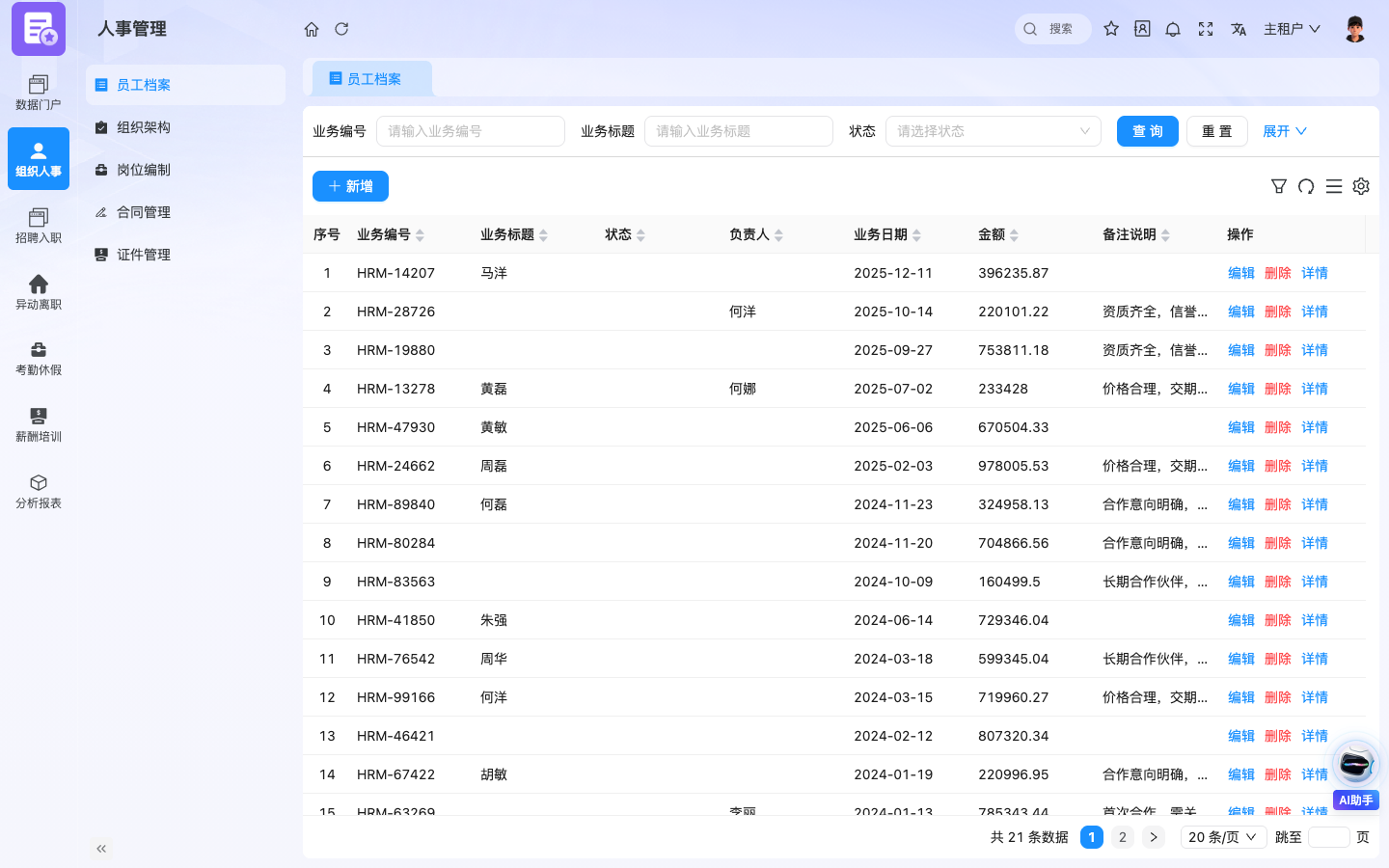The width and height of the screenshot is (1389, 868).
Task: View details of the HRM-19880 row
Action: pos(1315,350)
